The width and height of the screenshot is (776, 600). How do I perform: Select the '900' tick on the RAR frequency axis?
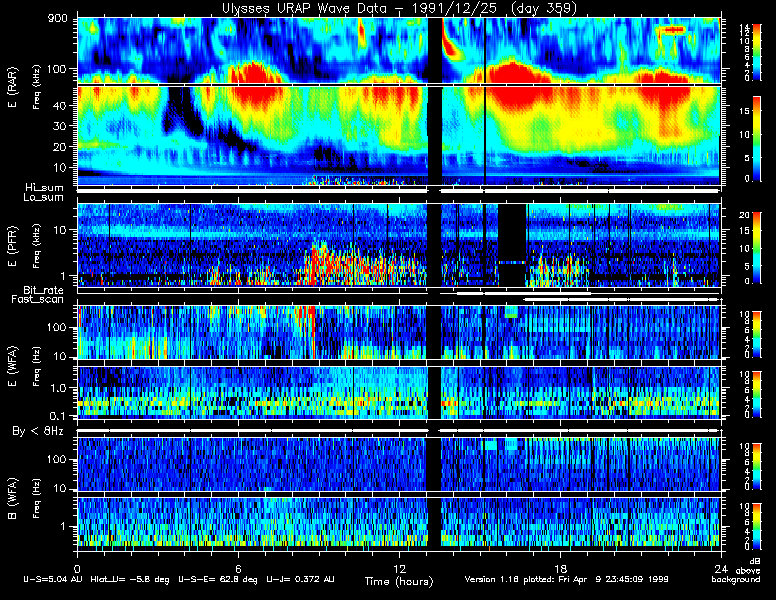[x=57, y=19]
